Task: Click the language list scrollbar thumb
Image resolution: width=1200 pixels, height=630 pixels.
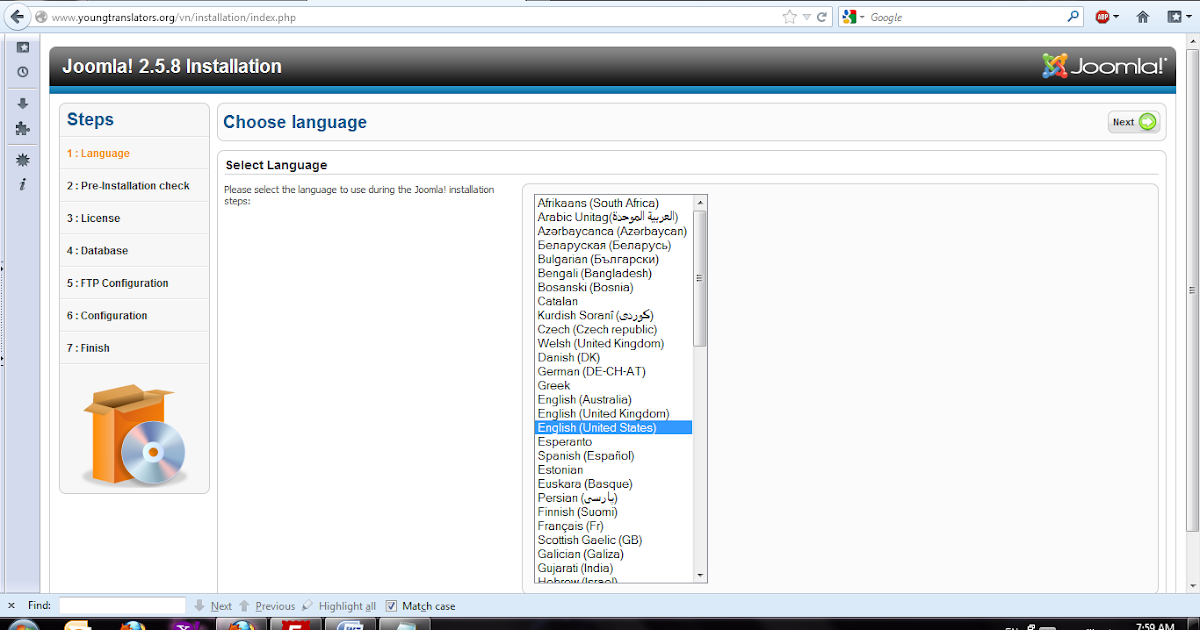Action: 700,278
